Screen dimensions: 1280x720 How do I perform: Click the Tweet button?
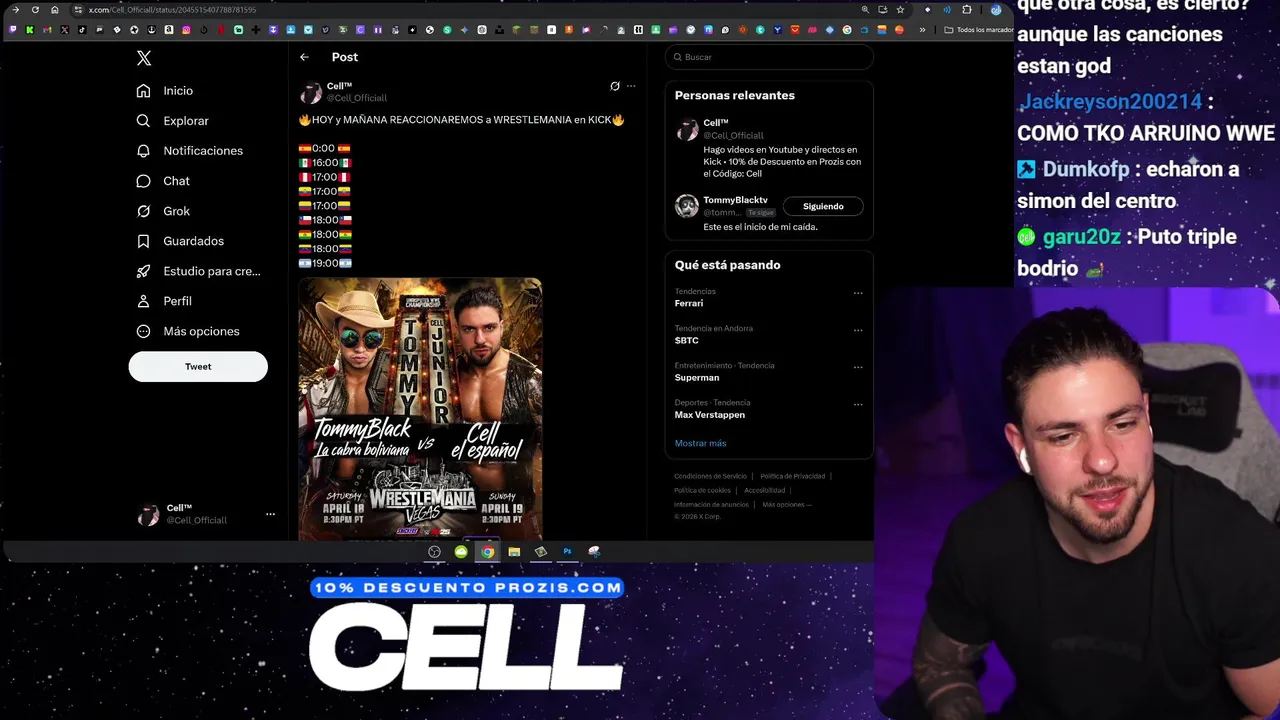point(198,366)
